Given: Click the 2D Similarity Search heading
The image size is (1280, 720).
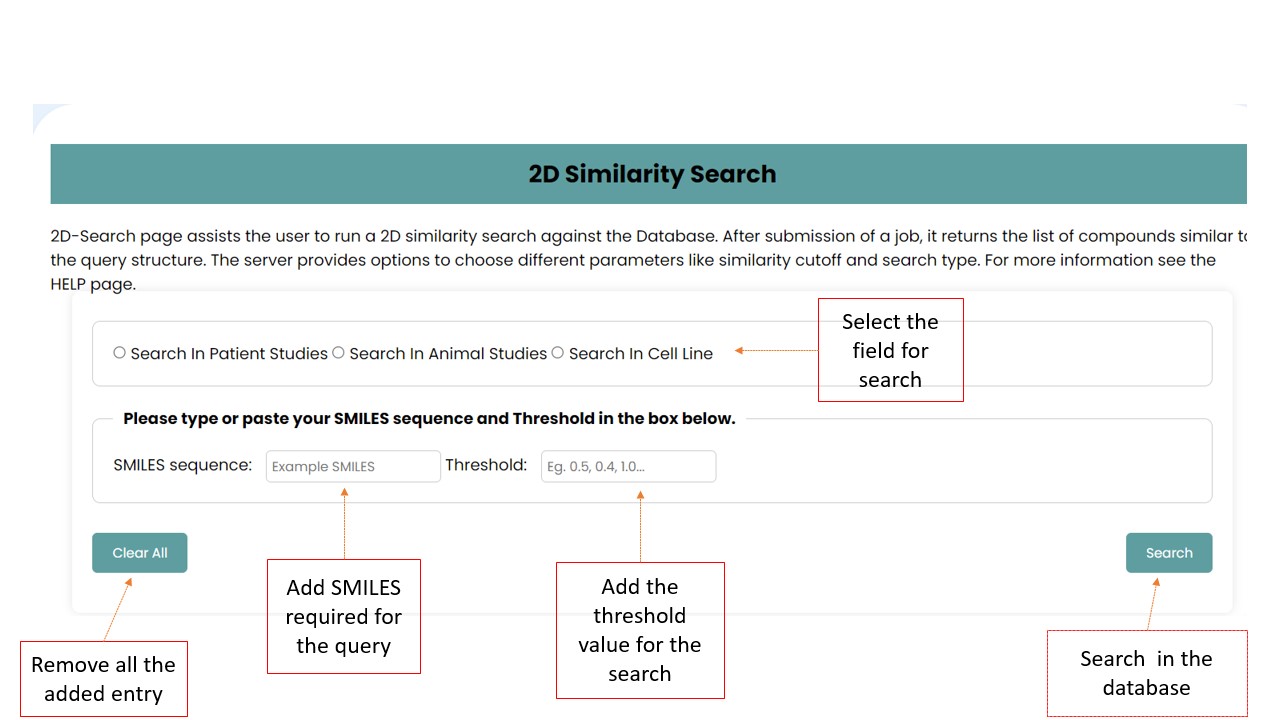Looking at the screenshot, I should [x=652, y=174].
